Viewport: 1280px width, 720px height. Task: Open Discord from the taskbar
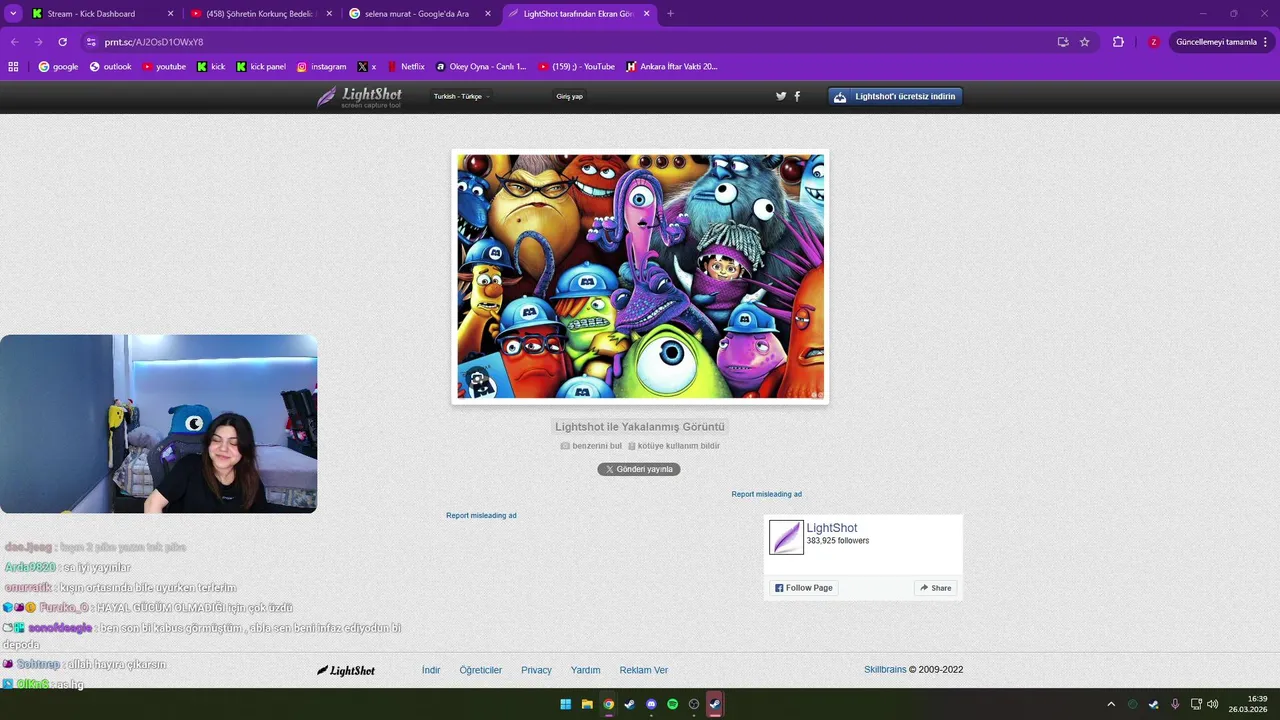tap(651, 704)
